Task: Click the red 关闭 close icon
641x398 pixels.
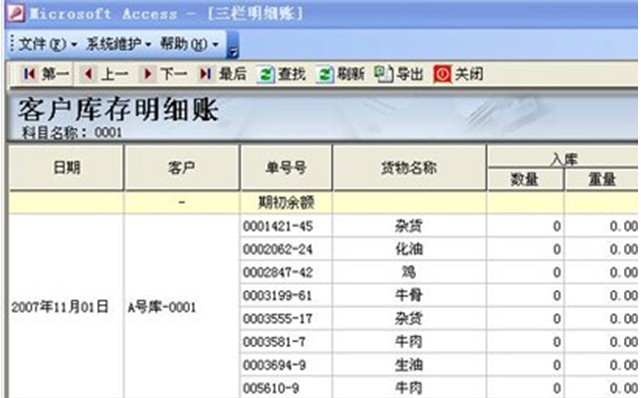Action: [442, 74]
